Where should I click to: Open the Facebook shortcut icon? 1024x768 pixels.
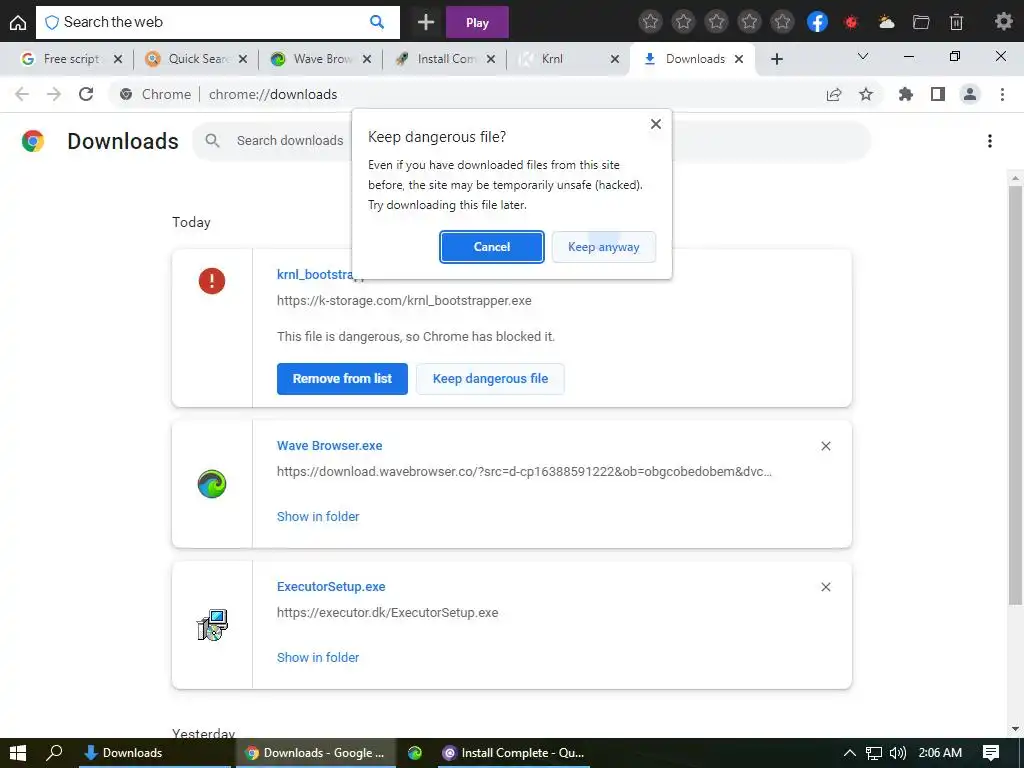coord(817,22)
